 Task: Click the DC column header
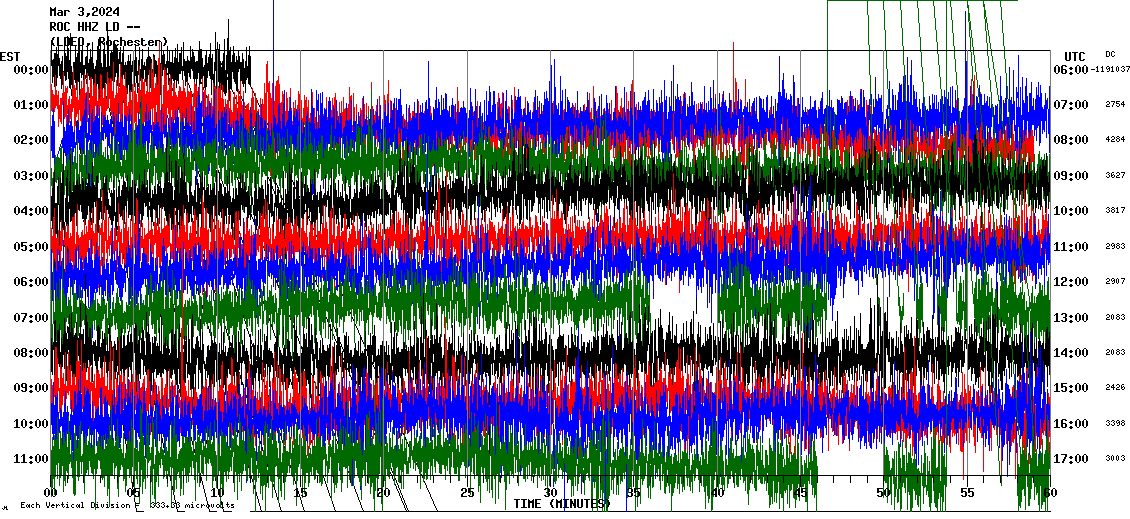coord(1110,54)
